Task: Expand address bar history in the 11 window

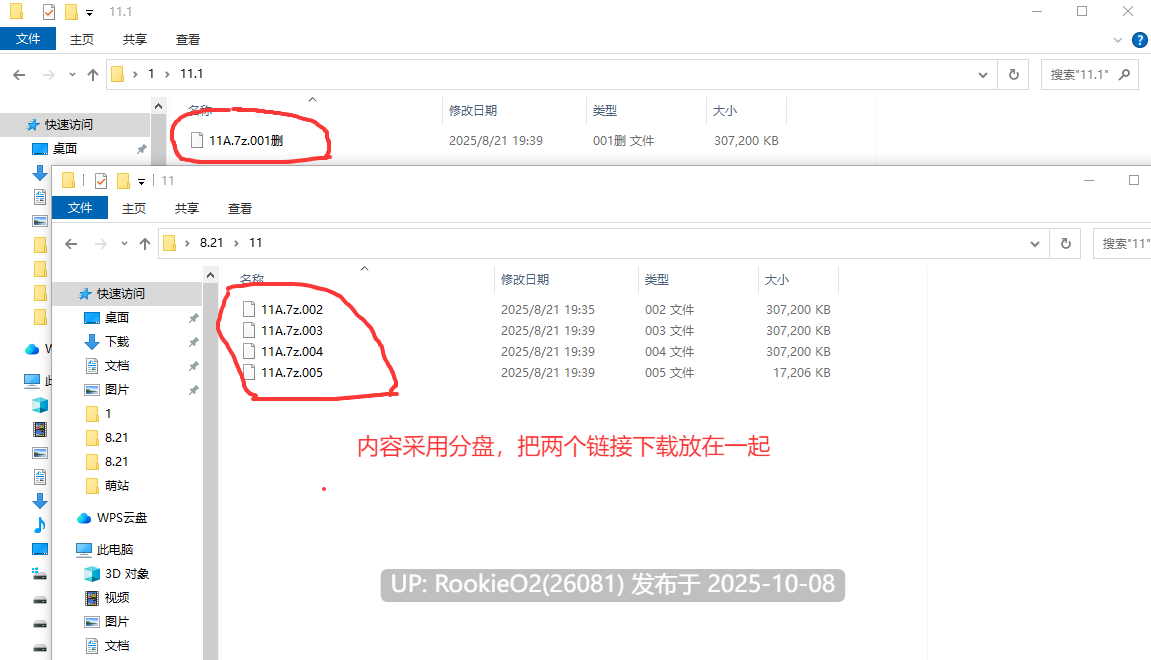Action: 1034,244
